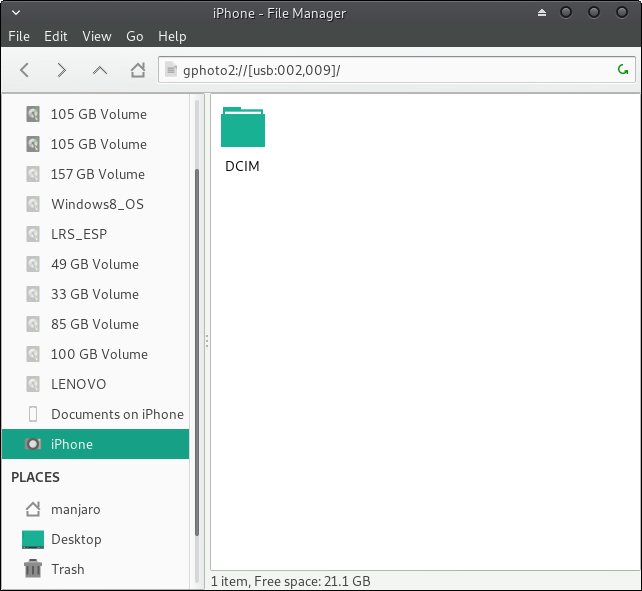This screenshot has width=642, height=591.
Task: Open the Help menu
Action: point(172,36)
